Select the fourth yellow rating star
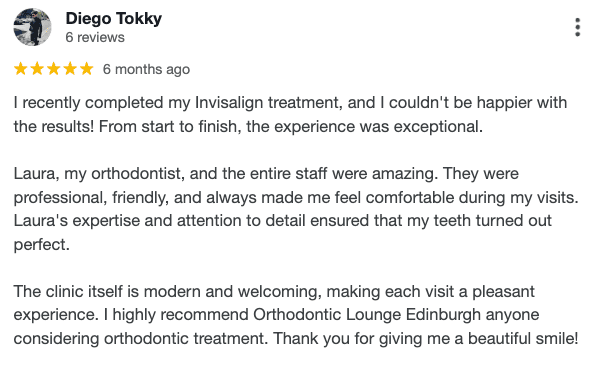Image resolution: width=596 pixels, height=366 pixels. 70,69
